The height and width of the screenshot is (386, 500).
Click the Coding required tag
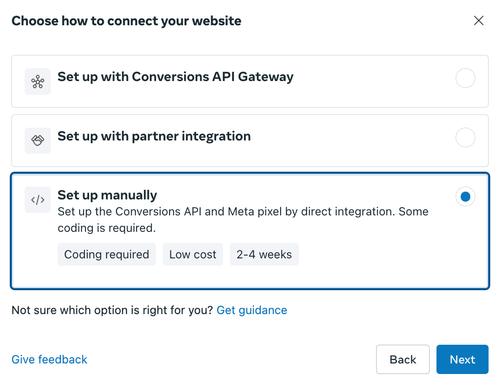coord(107,254)
